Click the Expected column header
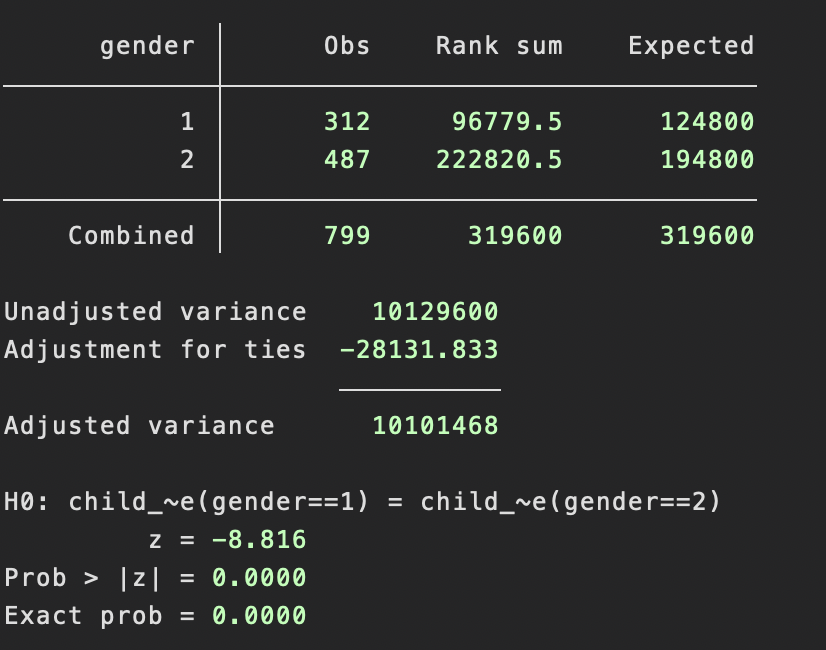Screen dimensions: 826x650 coord(690,45)
